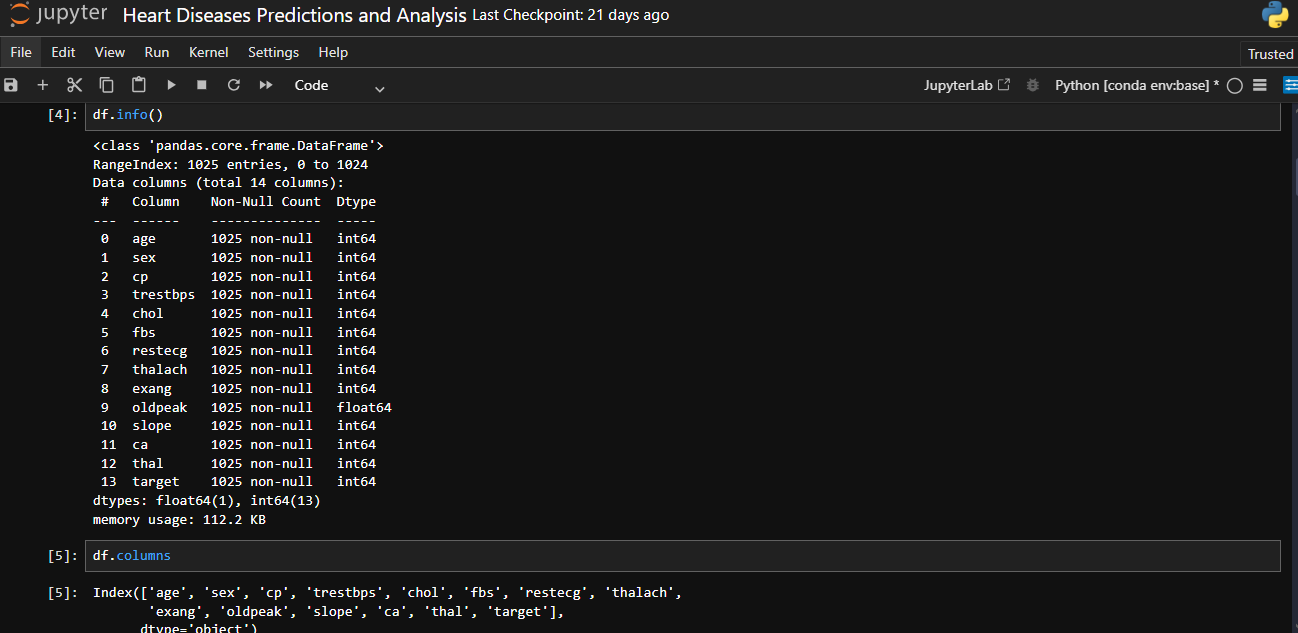The height and width of the screenshot is (633, 1298).
Task: Click the float64 dtype on oldpeak row
Action: point(364,407)
